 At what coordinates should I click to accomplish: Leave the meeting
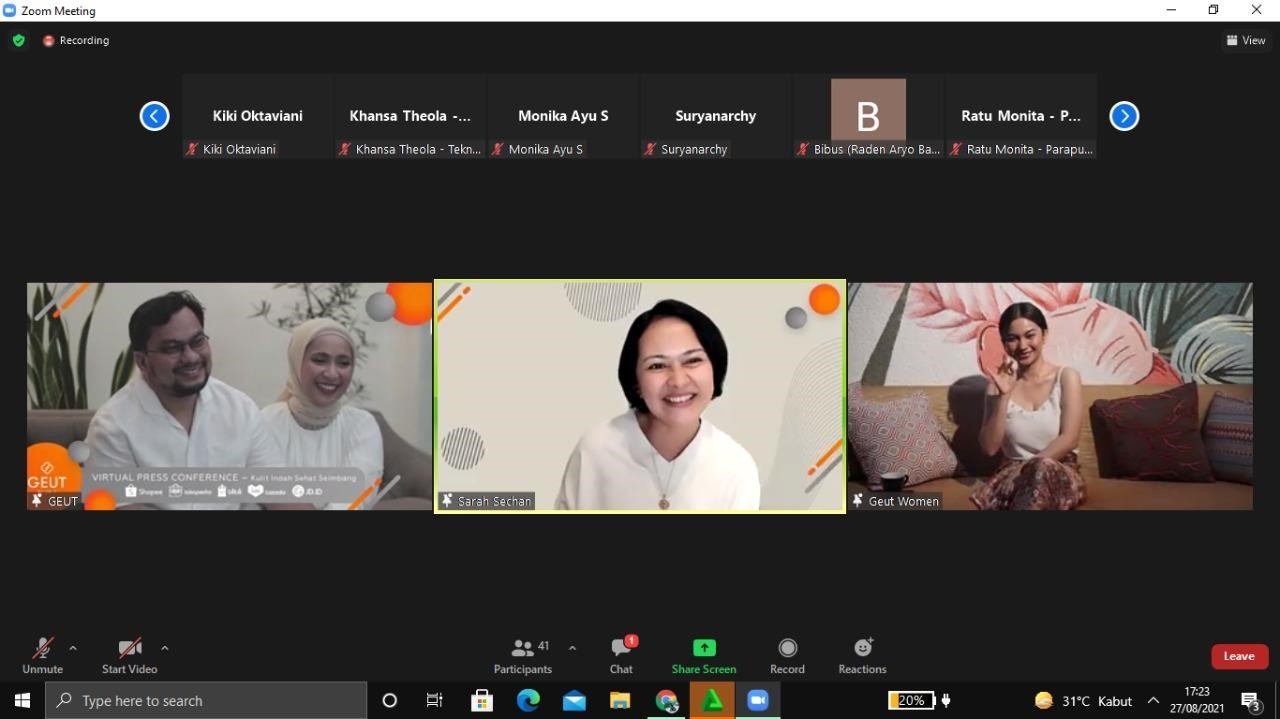(1239, 655)
